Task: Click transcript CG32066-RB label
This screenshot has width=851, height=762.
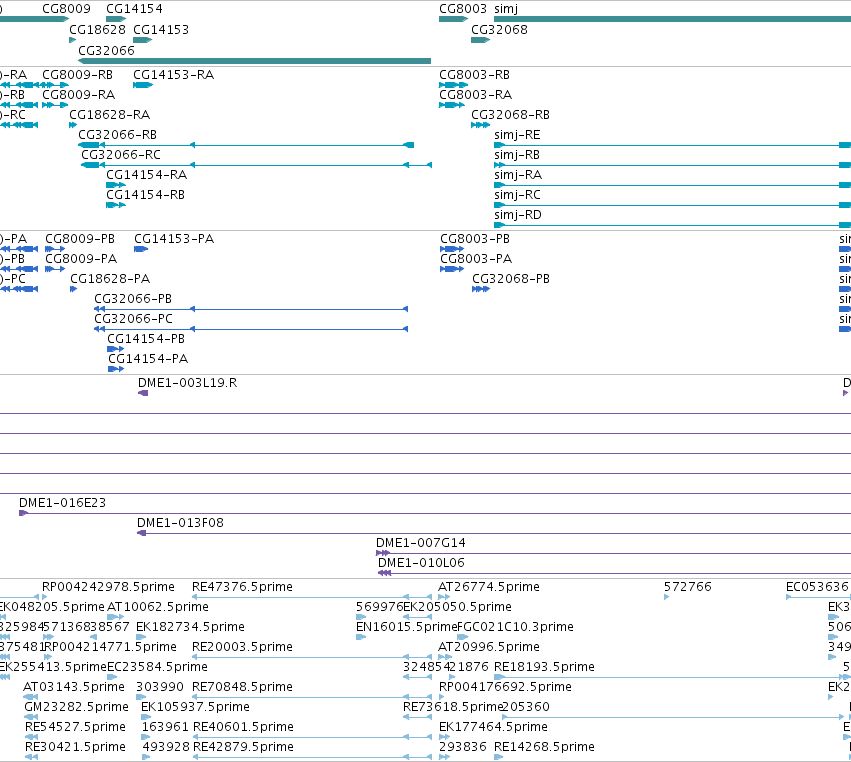Action: point(117,135)
